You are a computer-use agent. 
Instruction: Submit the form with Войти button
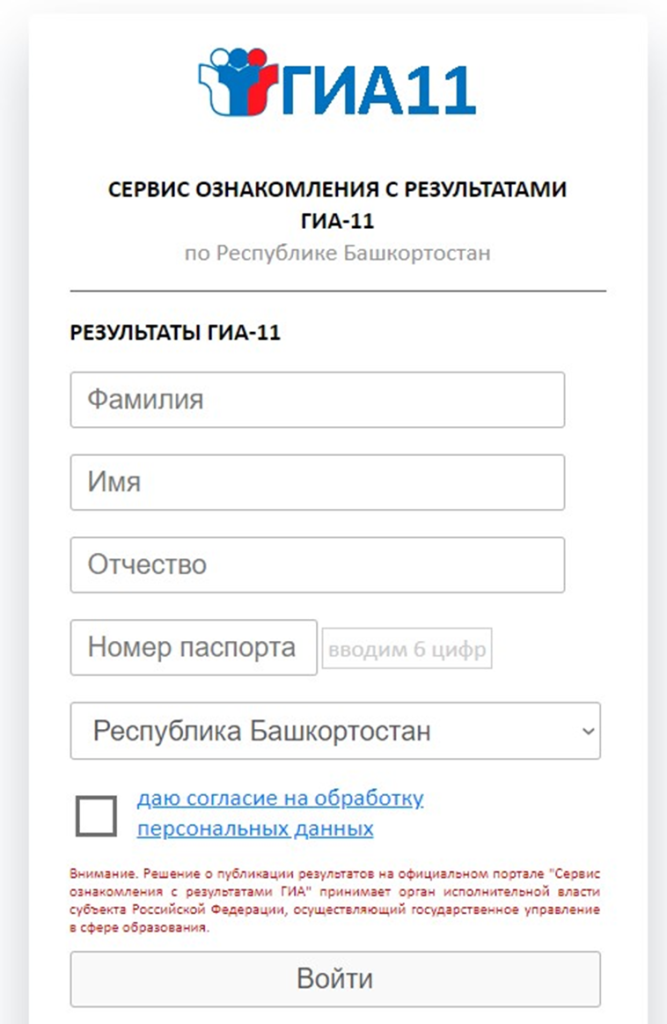click(335, 979)
